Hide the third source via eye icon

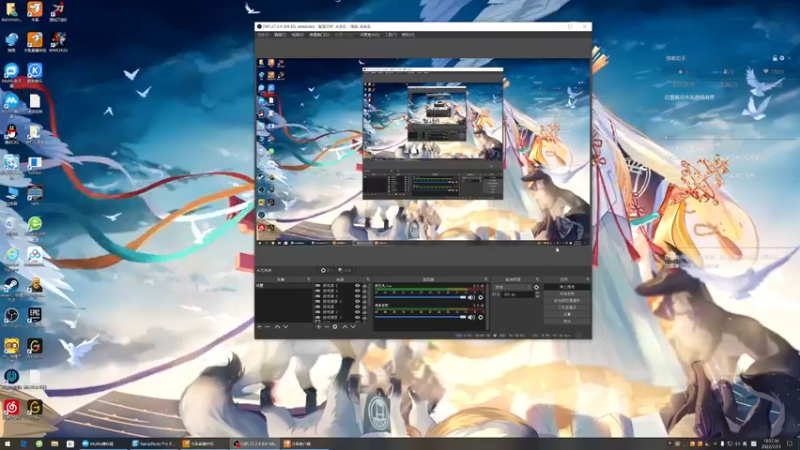(x=358, y=296)
